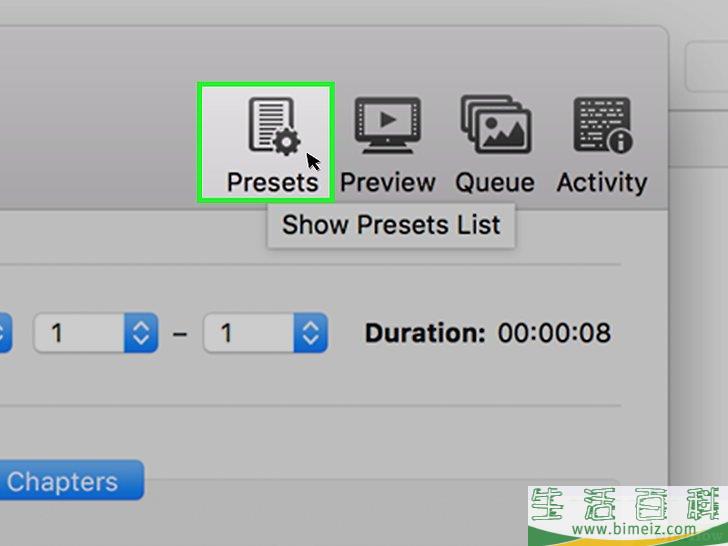
Task: Click the Preview toolbar label
Action: tap(387, 183)
